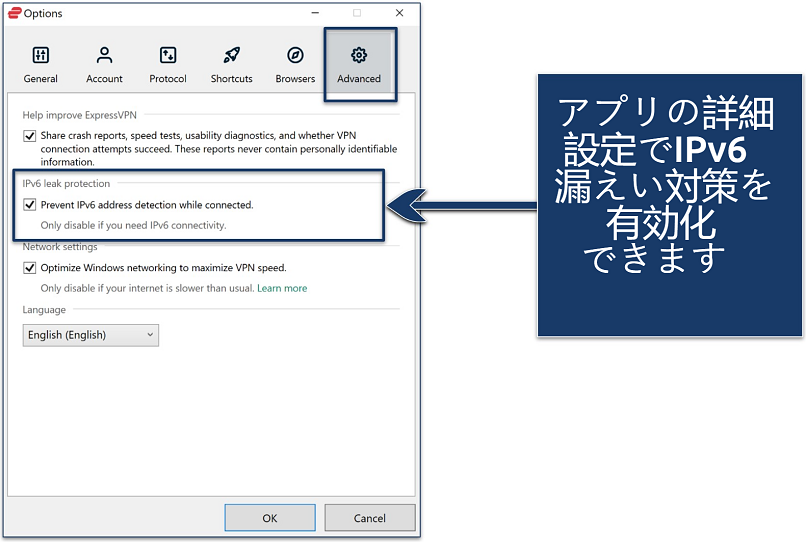Image resolution: width=806 pixels, height=542 pixels.
Task: Click the 'Only disable if you need IPv6 connectivity' text
Action: tap(134, 225)
